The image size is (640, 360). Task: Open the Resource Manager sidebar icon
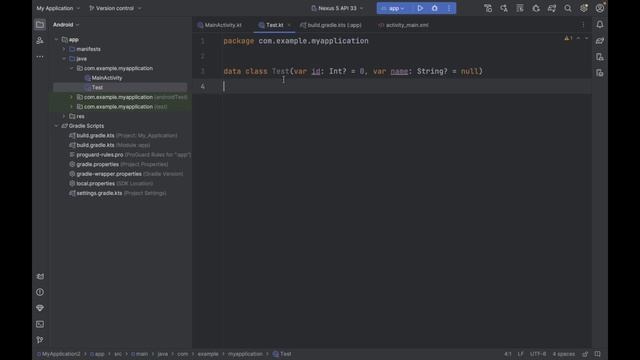40,40
